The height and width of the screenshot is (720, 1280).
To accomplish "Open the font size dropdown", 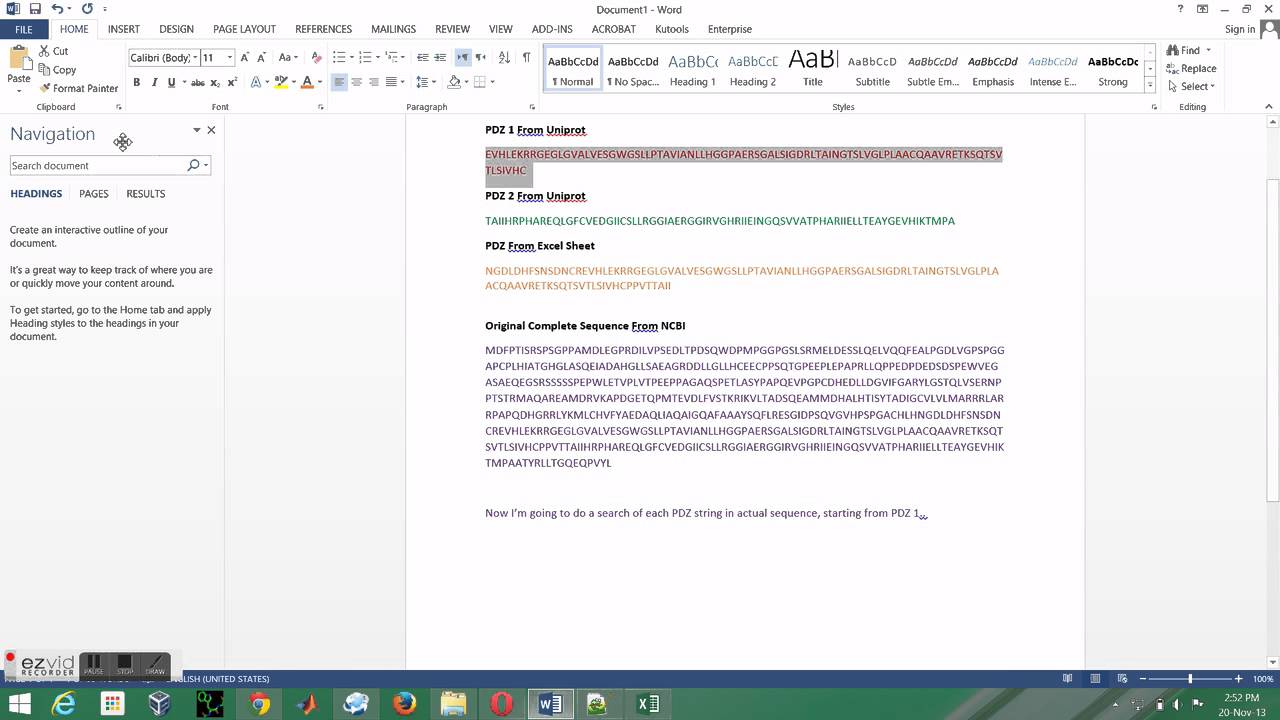I will 230,58.
